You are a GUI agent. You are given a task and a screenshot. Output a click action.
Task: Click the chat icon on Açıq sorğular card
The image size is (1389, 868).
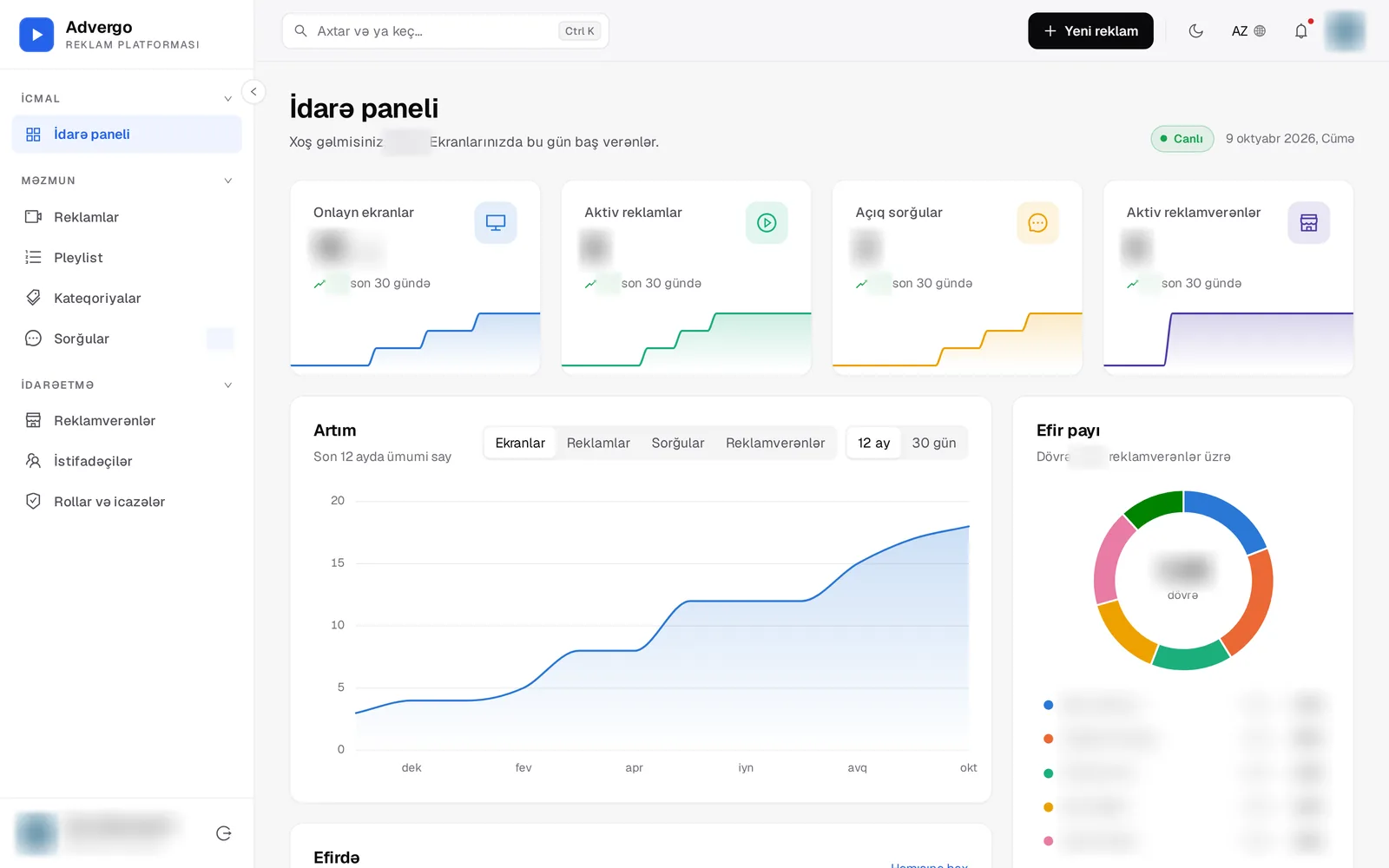click(x=1037, y=223)
